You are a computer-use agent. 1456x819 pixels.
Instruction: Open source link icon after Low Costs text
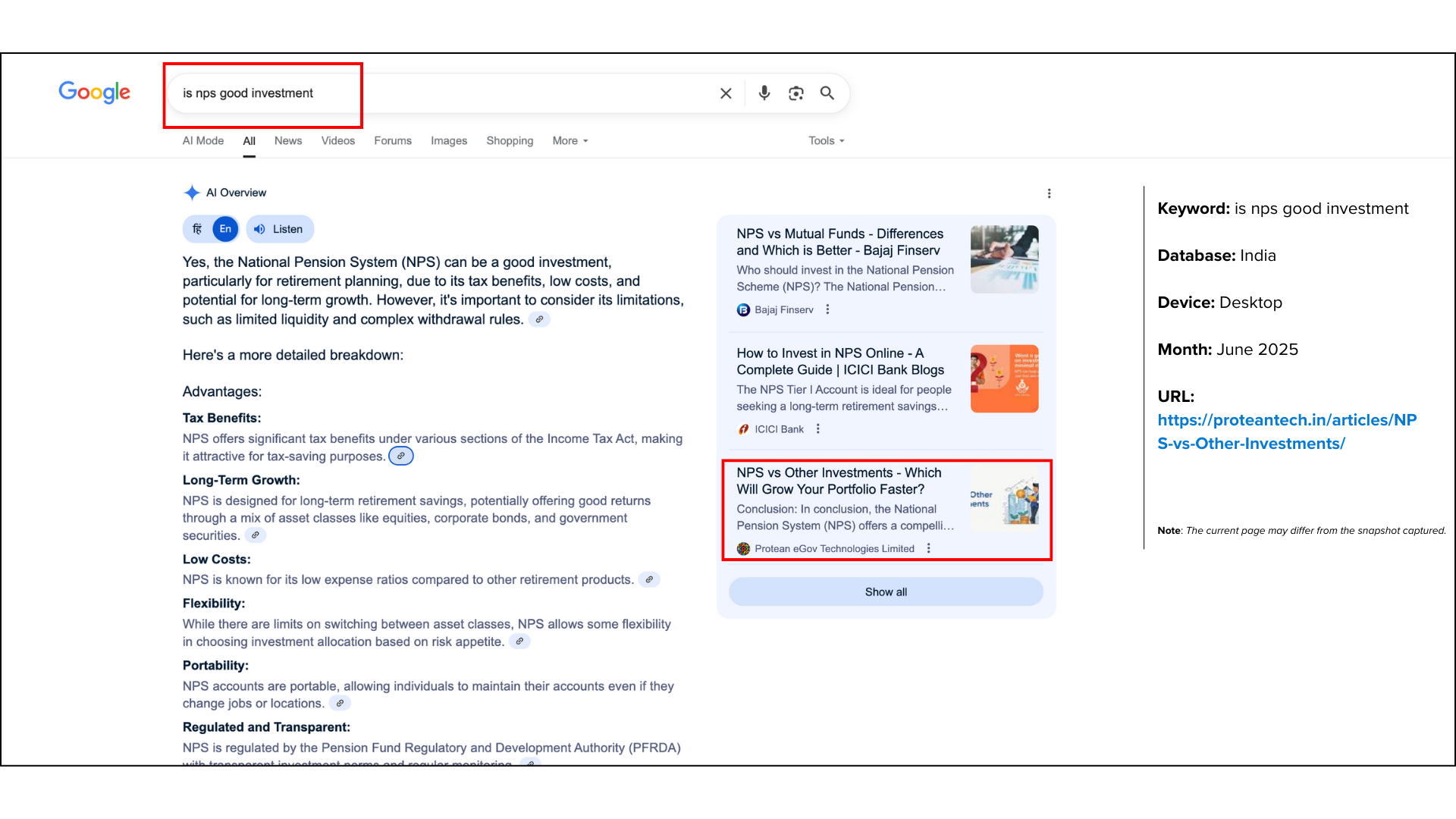point(649,579)
